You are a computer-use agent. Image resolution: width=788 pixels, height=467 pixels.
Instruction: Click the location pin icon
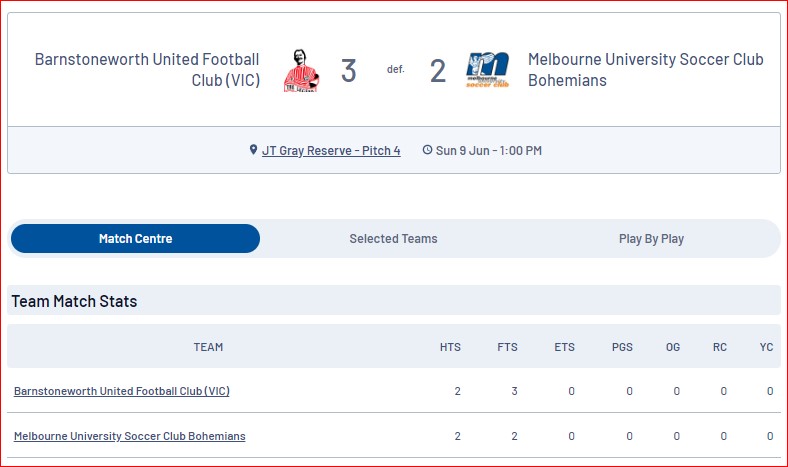point(253,150)
